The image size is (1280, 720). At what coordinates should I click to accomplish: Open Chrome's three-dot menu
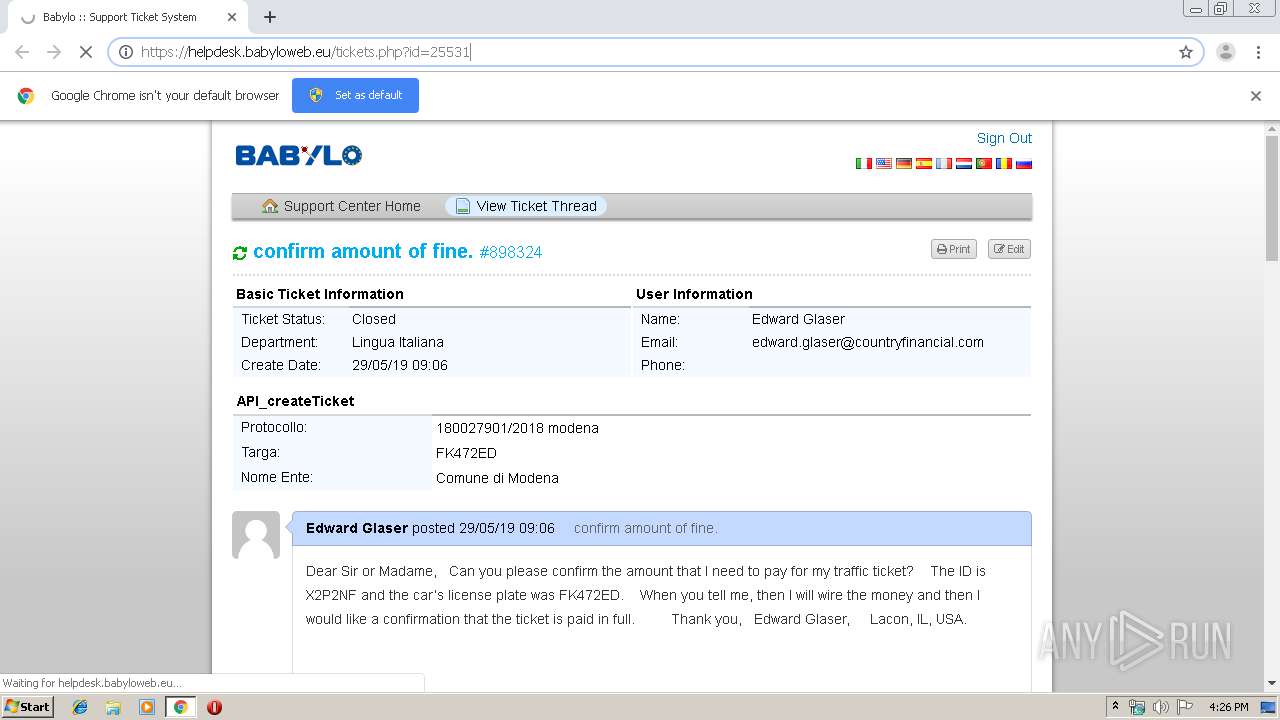click(x=1258, y=52)
